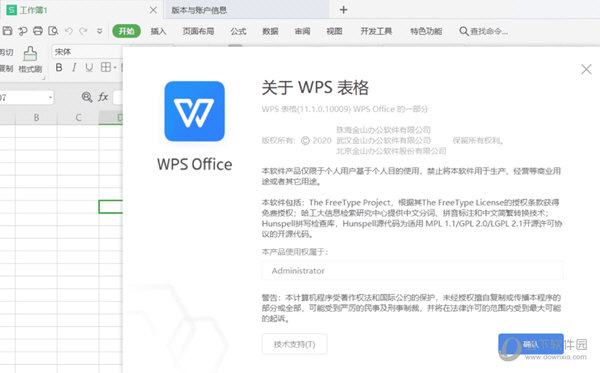Click the Borders grid icon
This screenshot has width=600, height=373.
click(x=106, y=67)
